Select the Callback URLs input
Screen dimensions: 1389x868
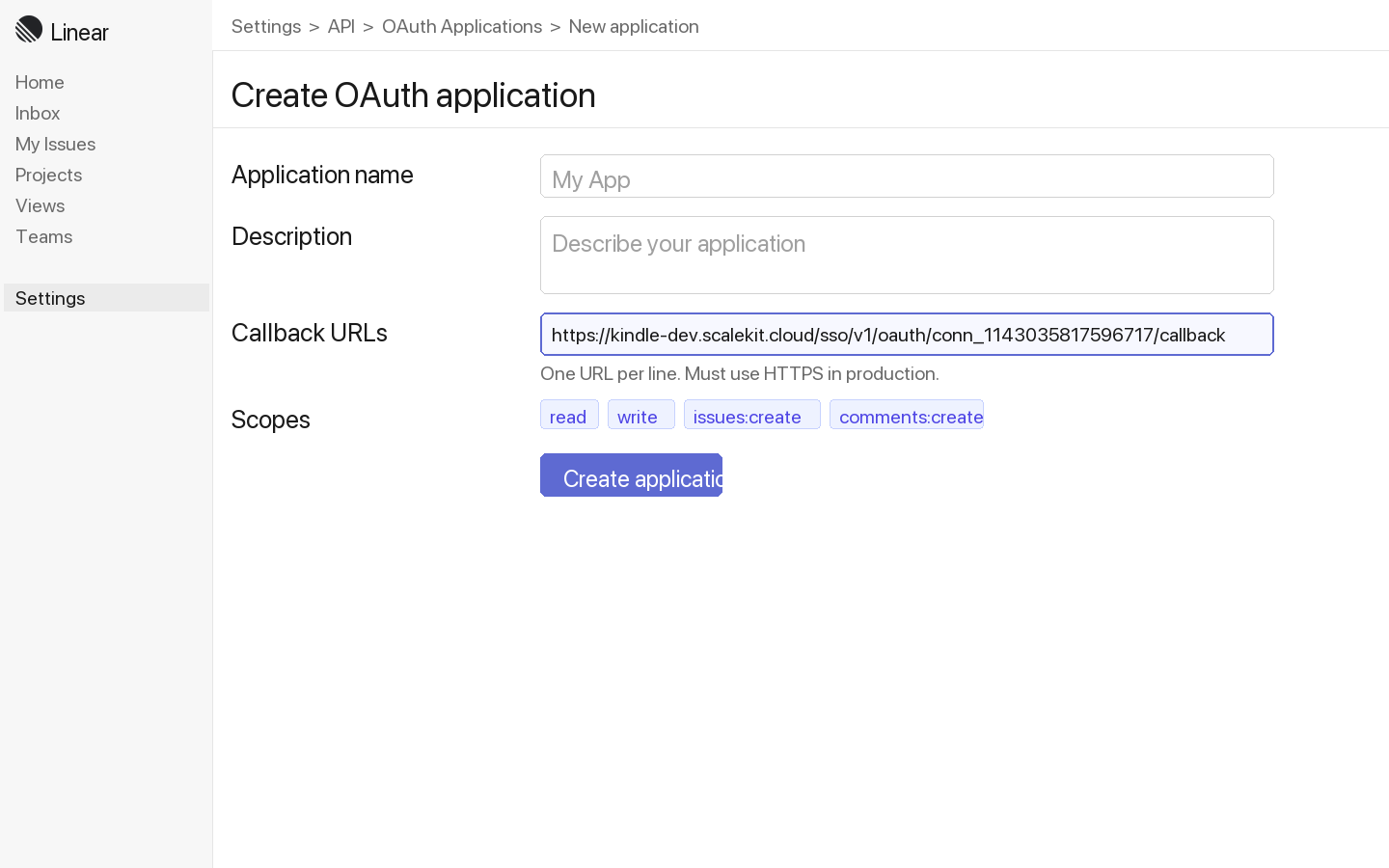[907, 335]
